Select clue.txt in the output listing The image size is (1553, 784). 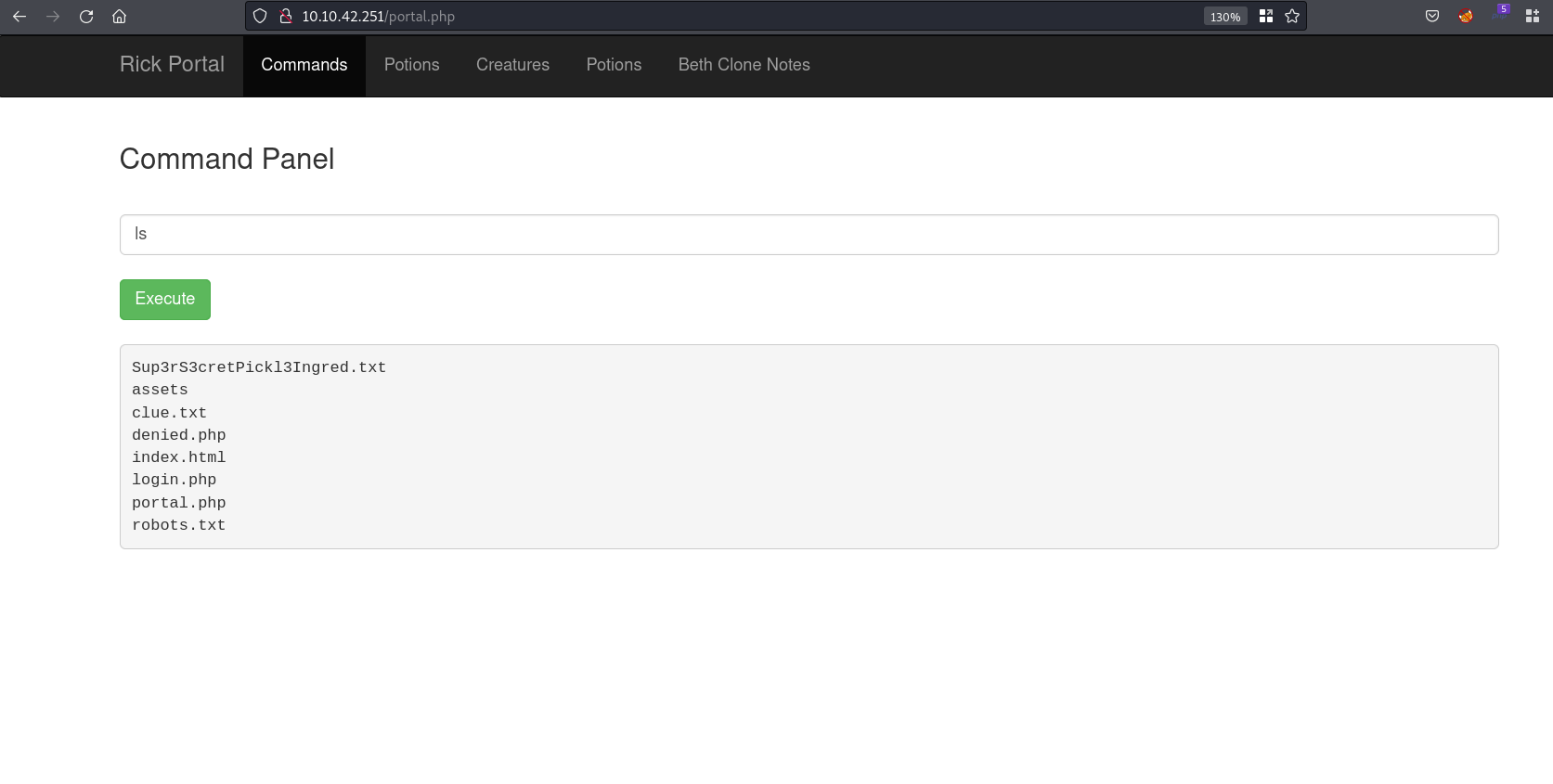(x=169, y=413)
